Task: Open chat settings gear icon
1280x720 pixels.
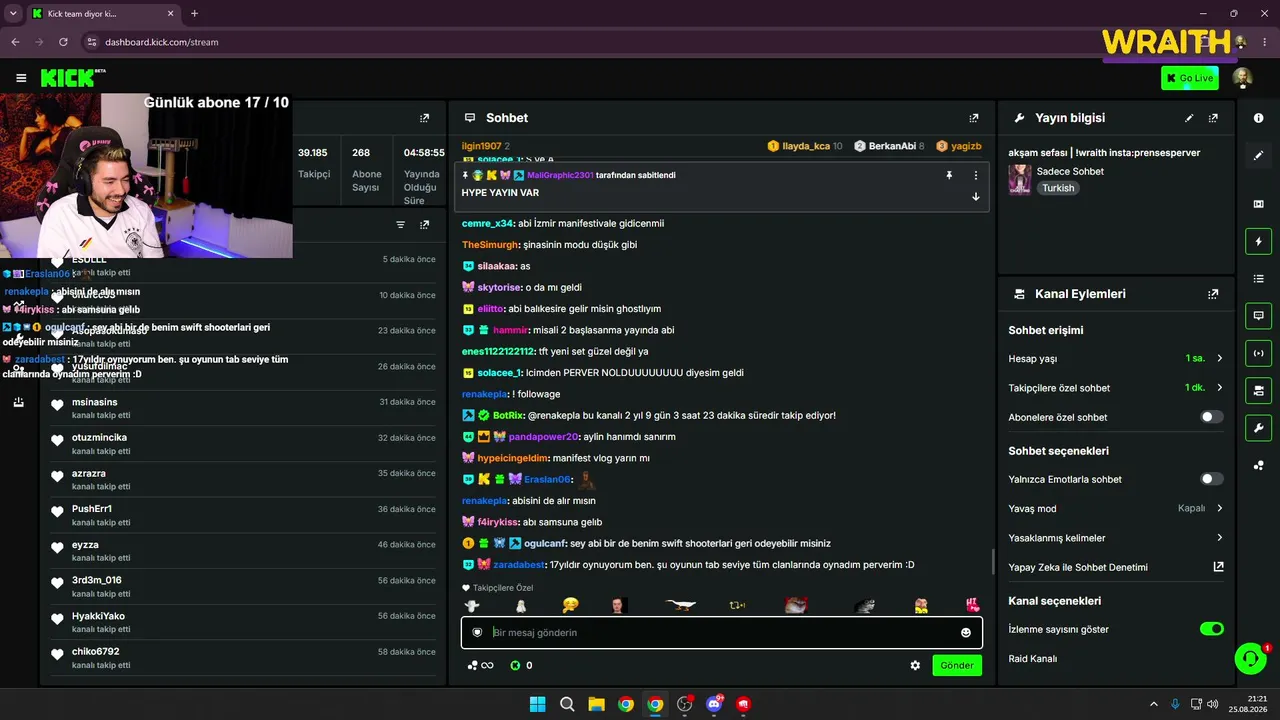Action: click(x=915, y=665)
